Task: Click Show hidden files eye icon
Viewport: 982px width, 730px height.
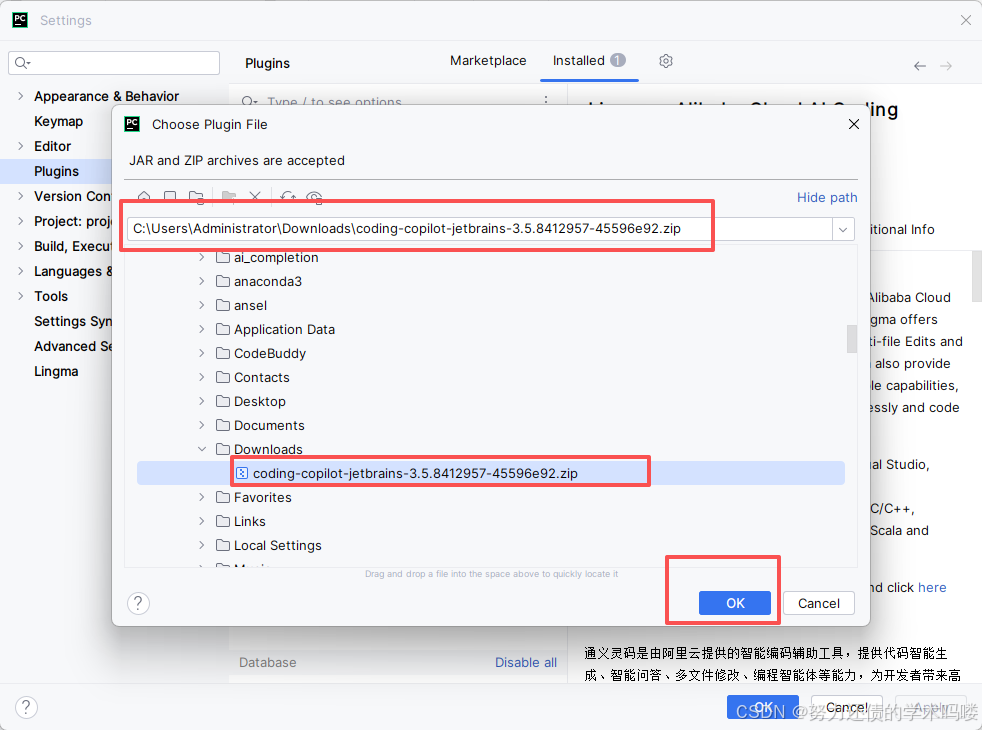Action: click(x=314, y=197)
